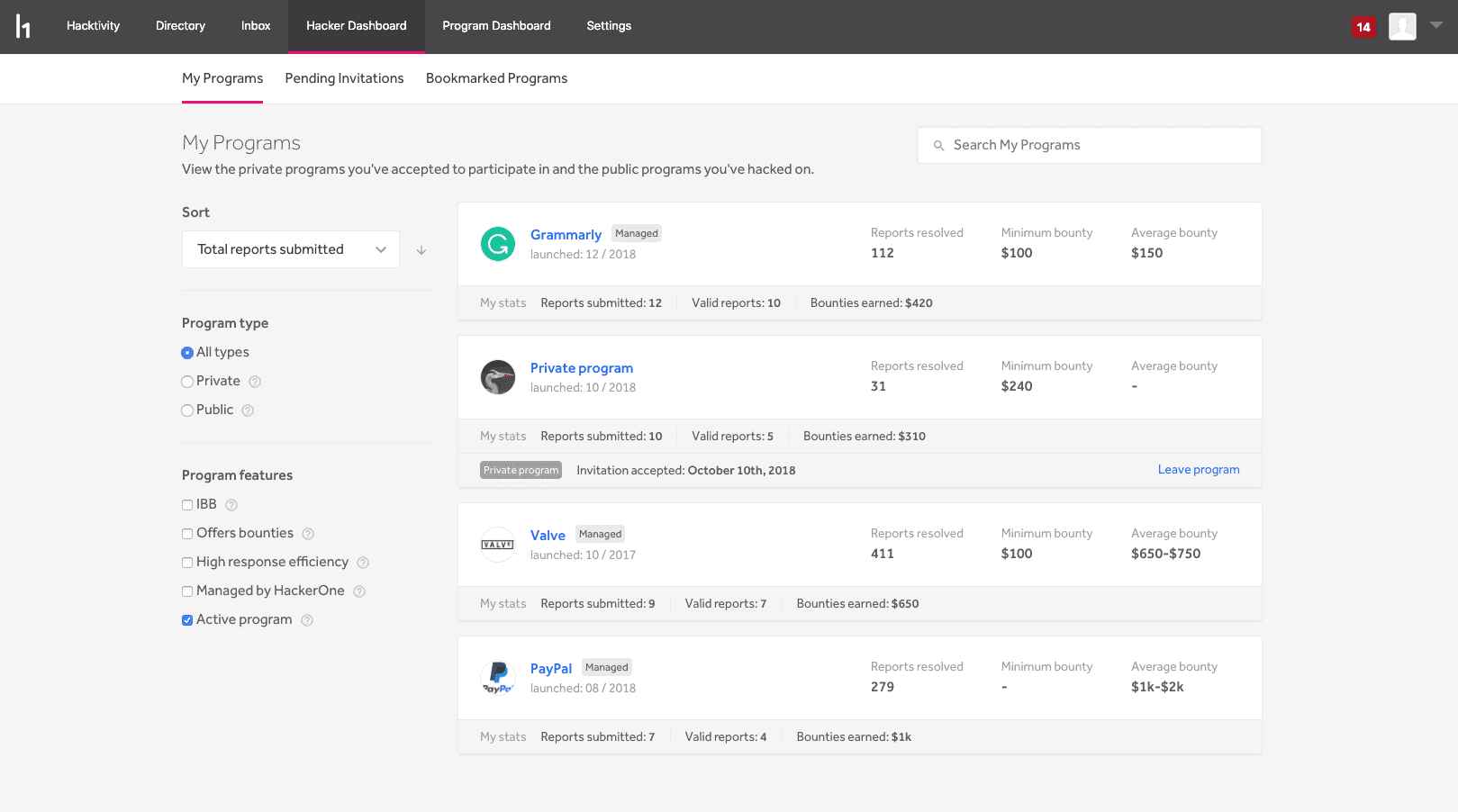
Task: Switch to the Pending Invitations tab
Action: point(344,78)
